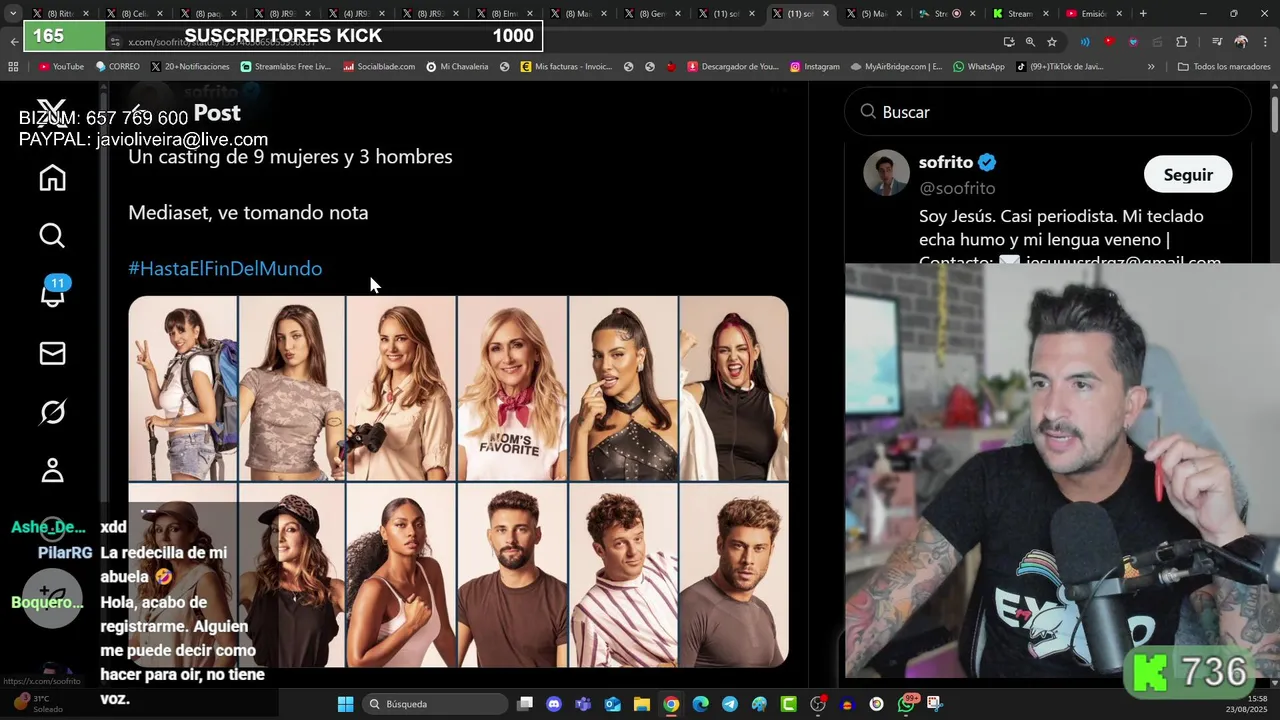Viewport: 1280px width, 720px height.
Task: Expand hidden bookmarks with double chevron
Action: [1151, 67]
